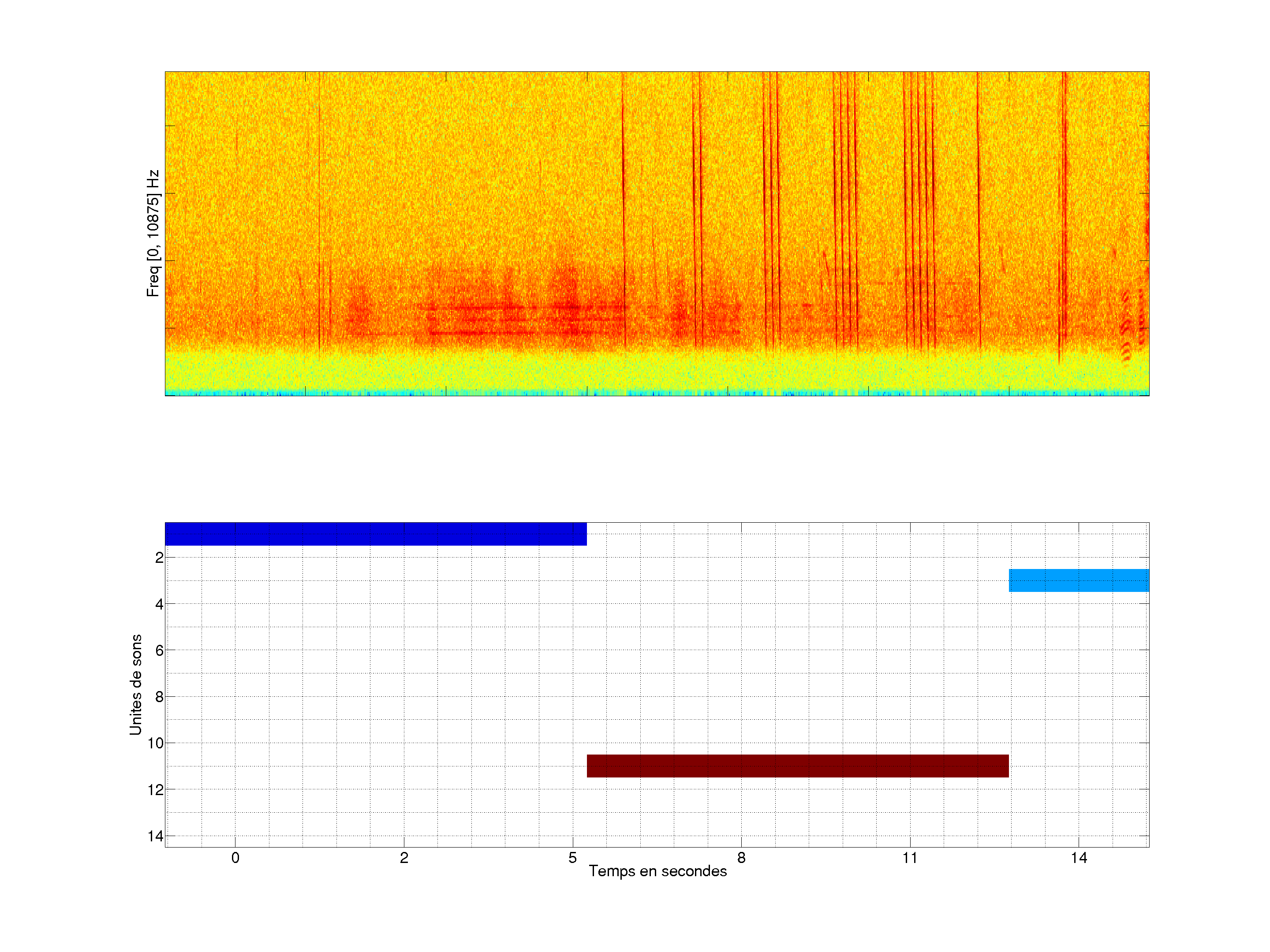1270x952 pixels.
Task: Click x-axis tick label 5
Action: pos(572,858)
